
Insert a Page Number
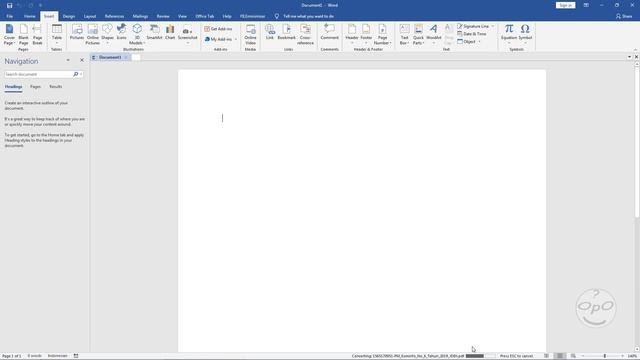[x=382, y=34]
